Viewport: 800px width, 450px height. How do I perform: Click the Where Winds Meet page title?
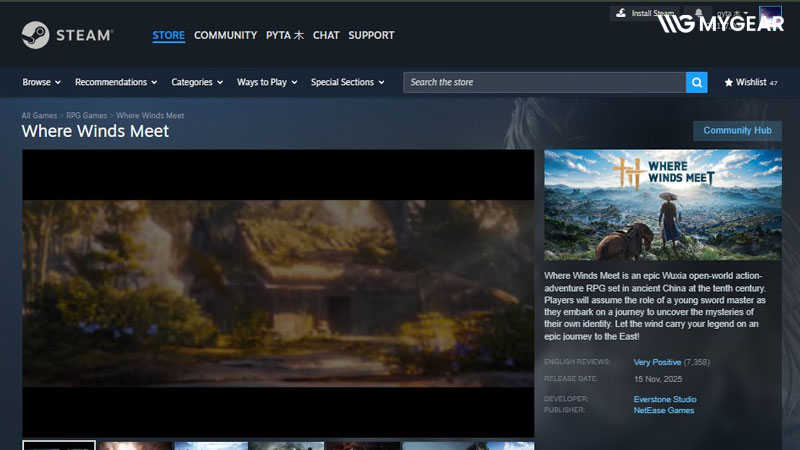pos(95,131)
